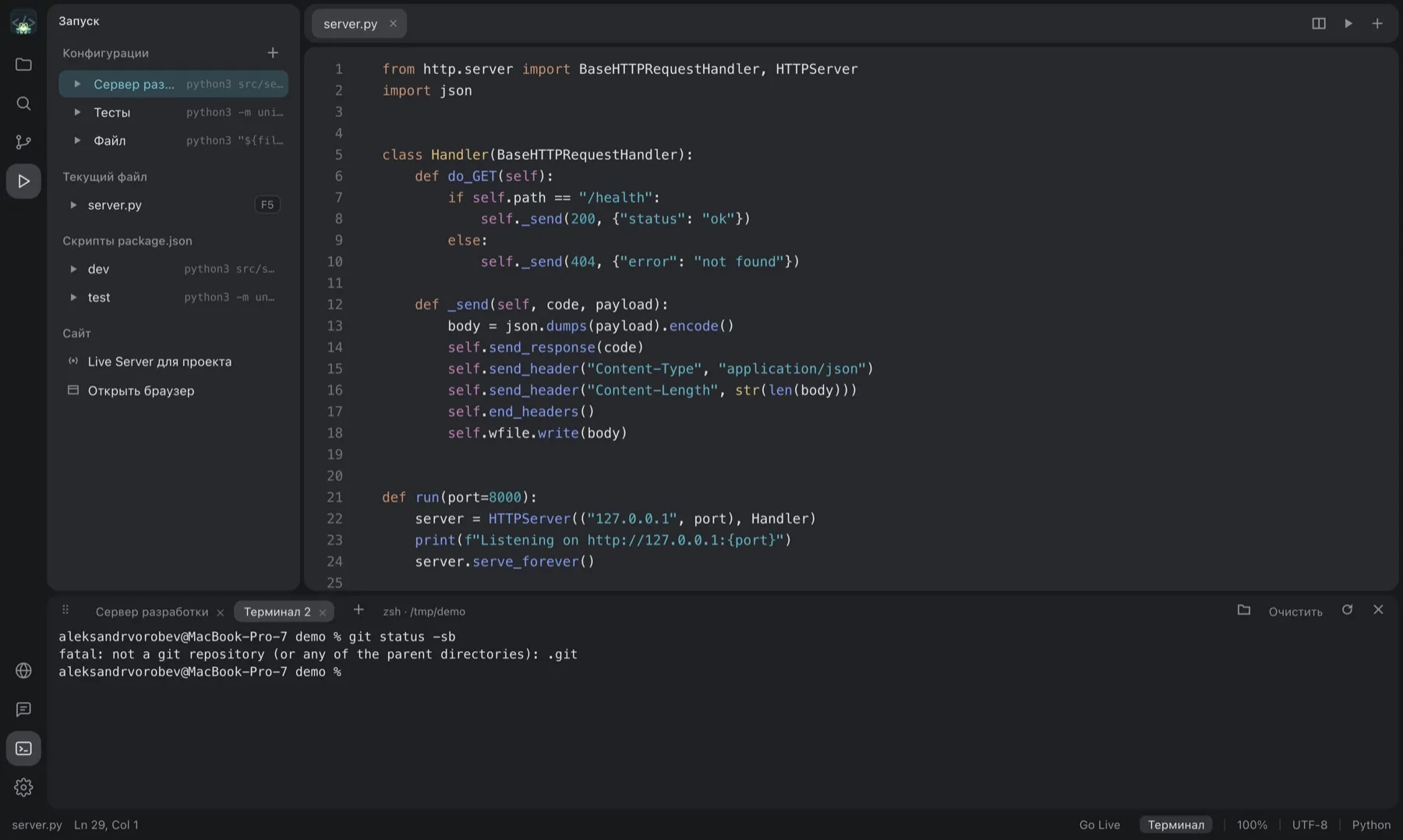Screen dimensions: 1403x840
Task: Click Ln 29, Col 1 cursor position
Action: click(x=106, y=824)
